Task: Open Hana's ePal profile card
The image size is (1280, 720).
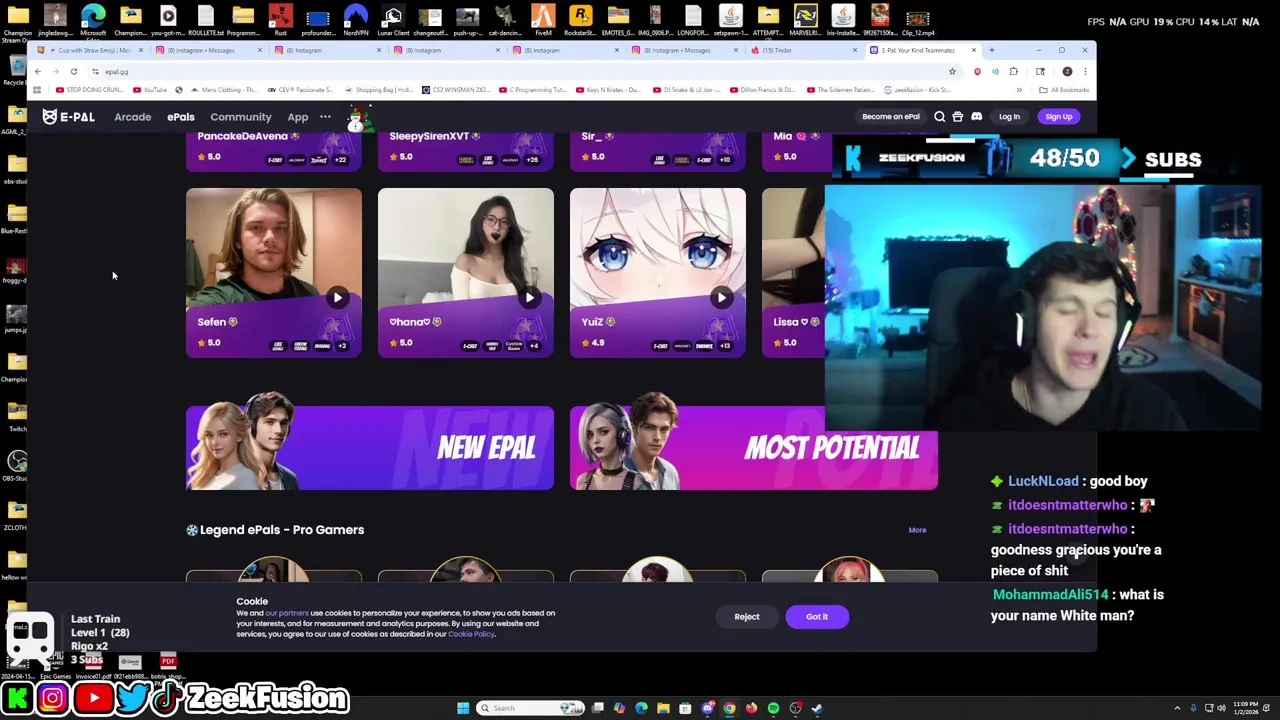Action: pos(465,272)
